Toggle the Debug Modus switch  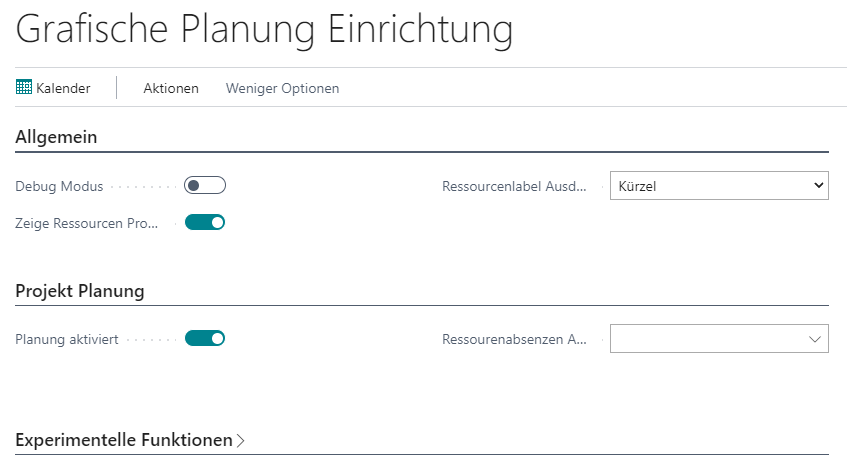(x=205, y=185)
